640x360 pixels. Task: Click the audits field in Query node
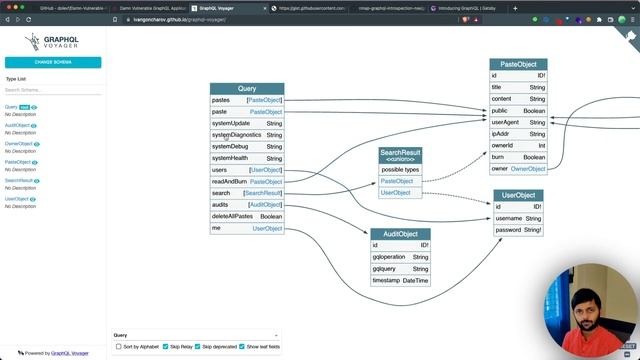[x=247, y=205]
